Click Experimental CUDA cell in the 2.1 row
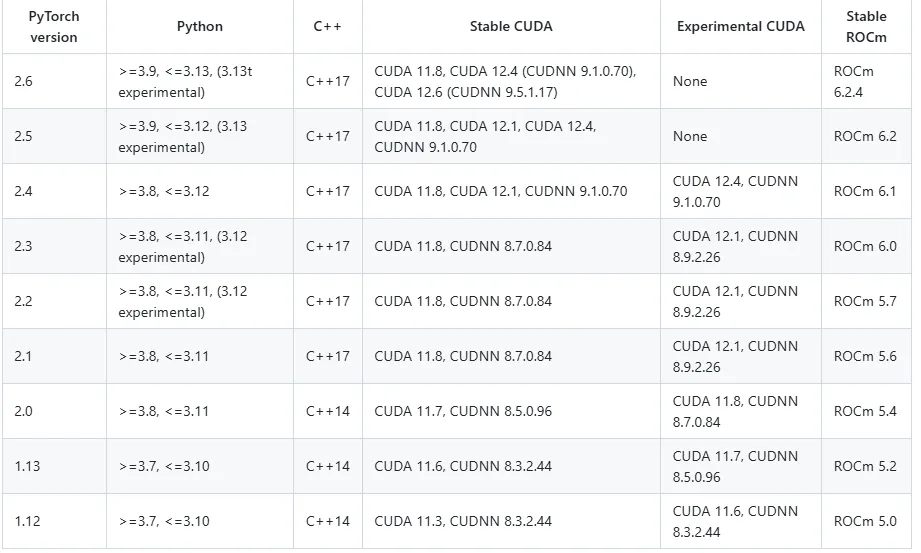921x553 pixels. point(741,356)
